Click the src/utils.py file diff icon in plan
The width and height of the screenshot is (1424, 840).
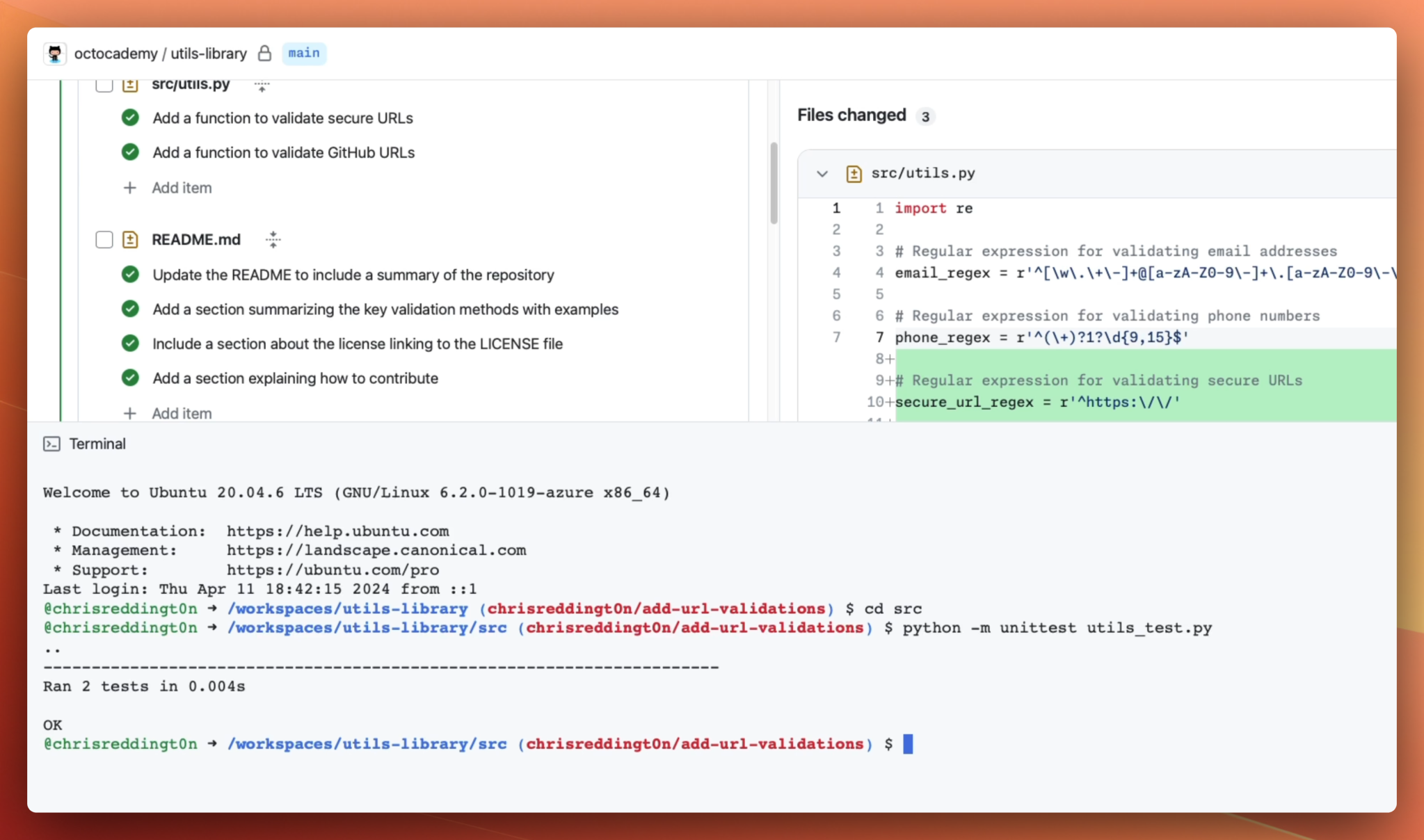coord(130,84)
